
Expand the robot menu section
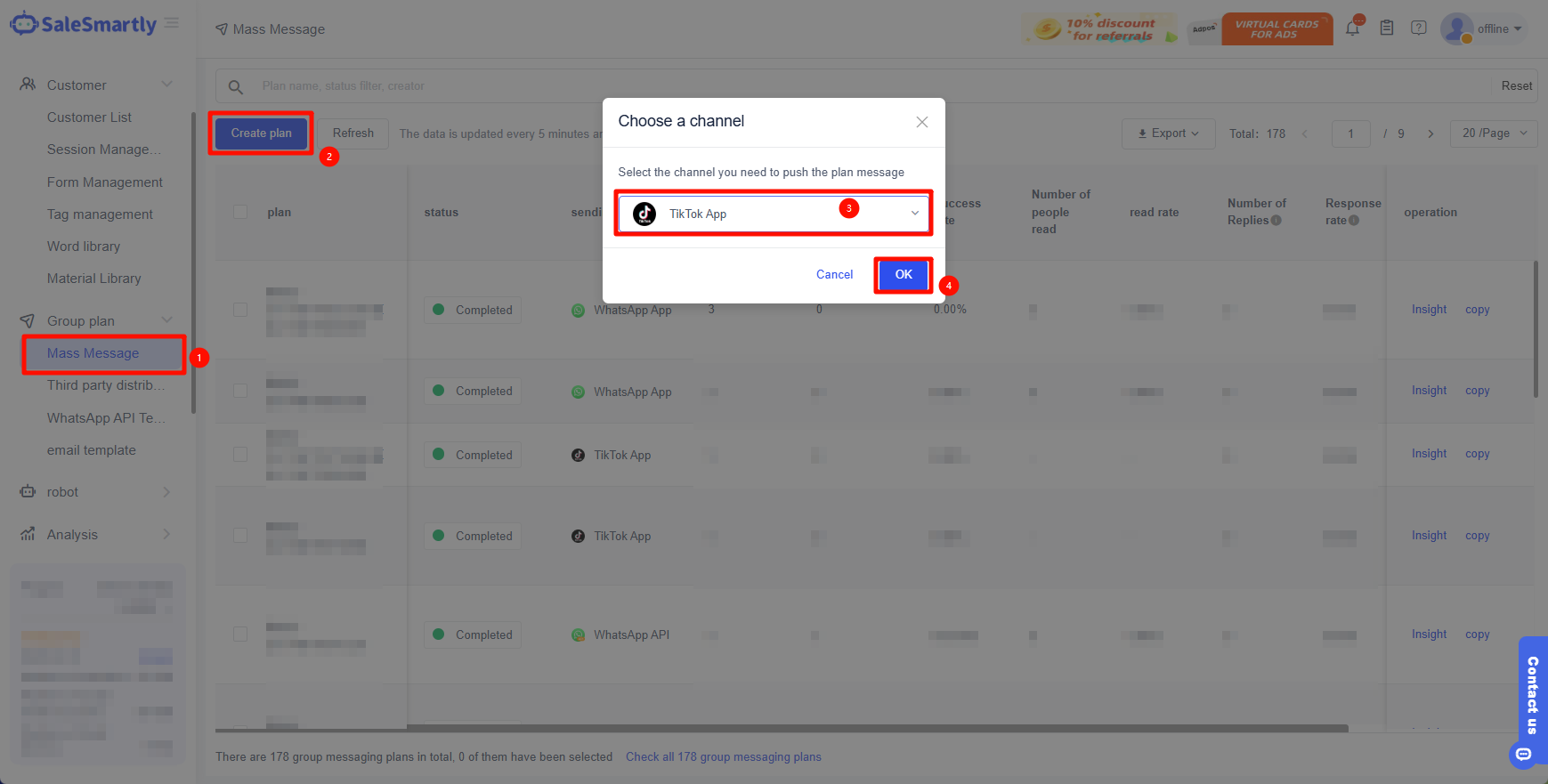[x=166, y=491]
